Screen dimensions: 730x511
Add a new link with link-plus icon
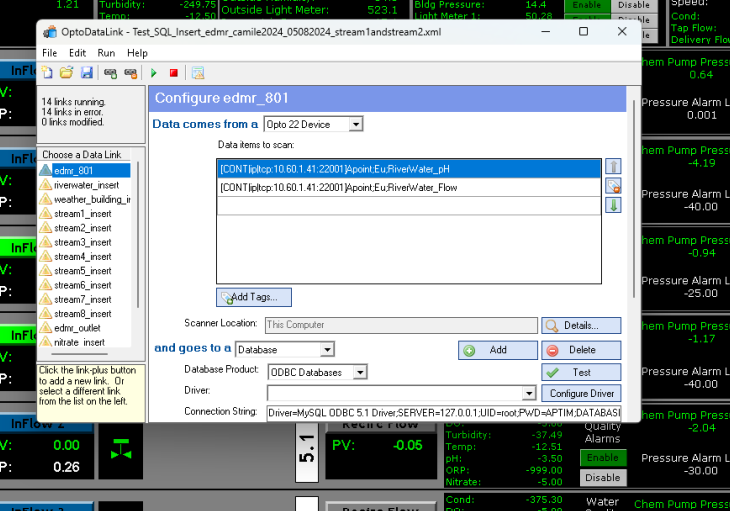tap(110, 73)
